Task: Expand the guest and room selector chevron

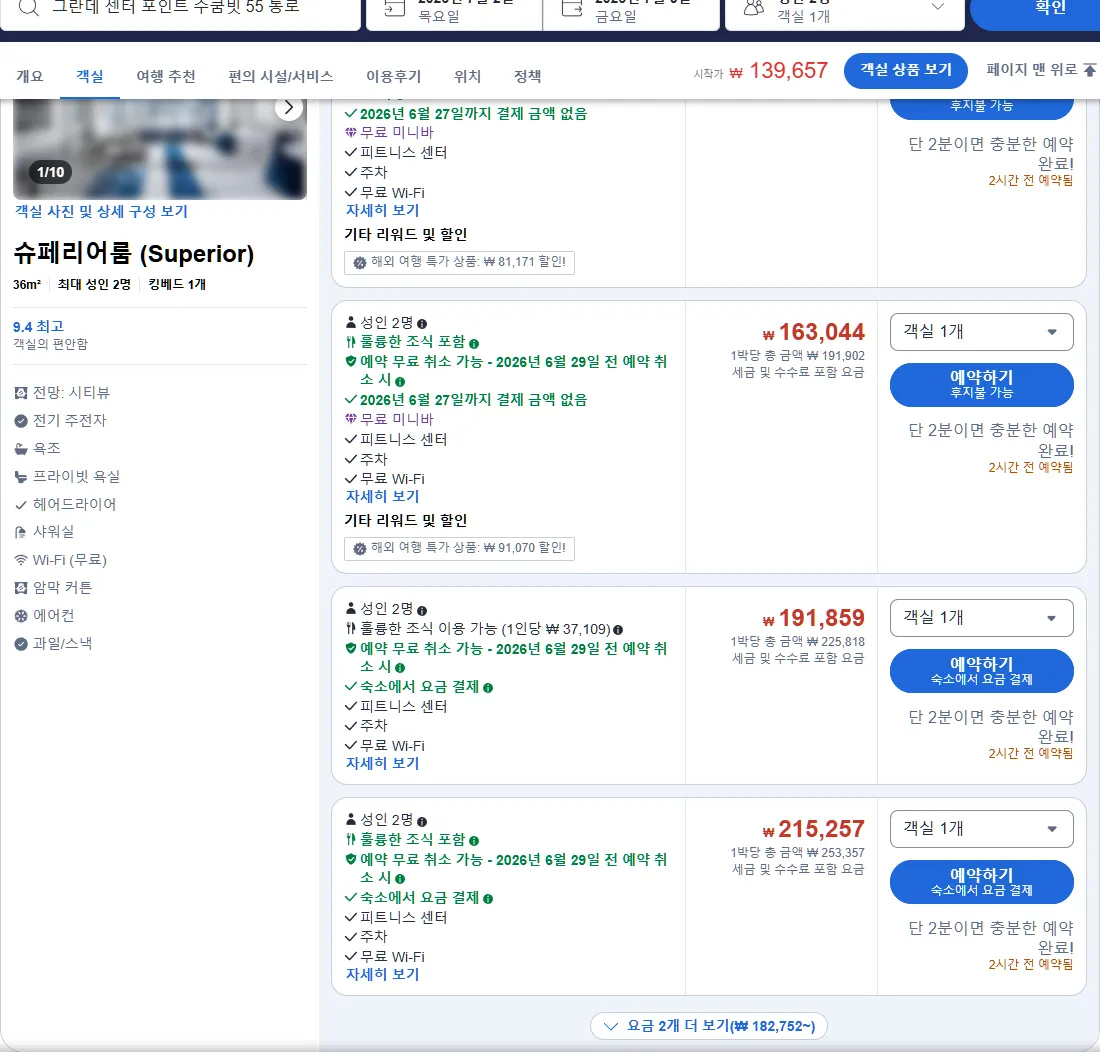Action: coord(937,7)
